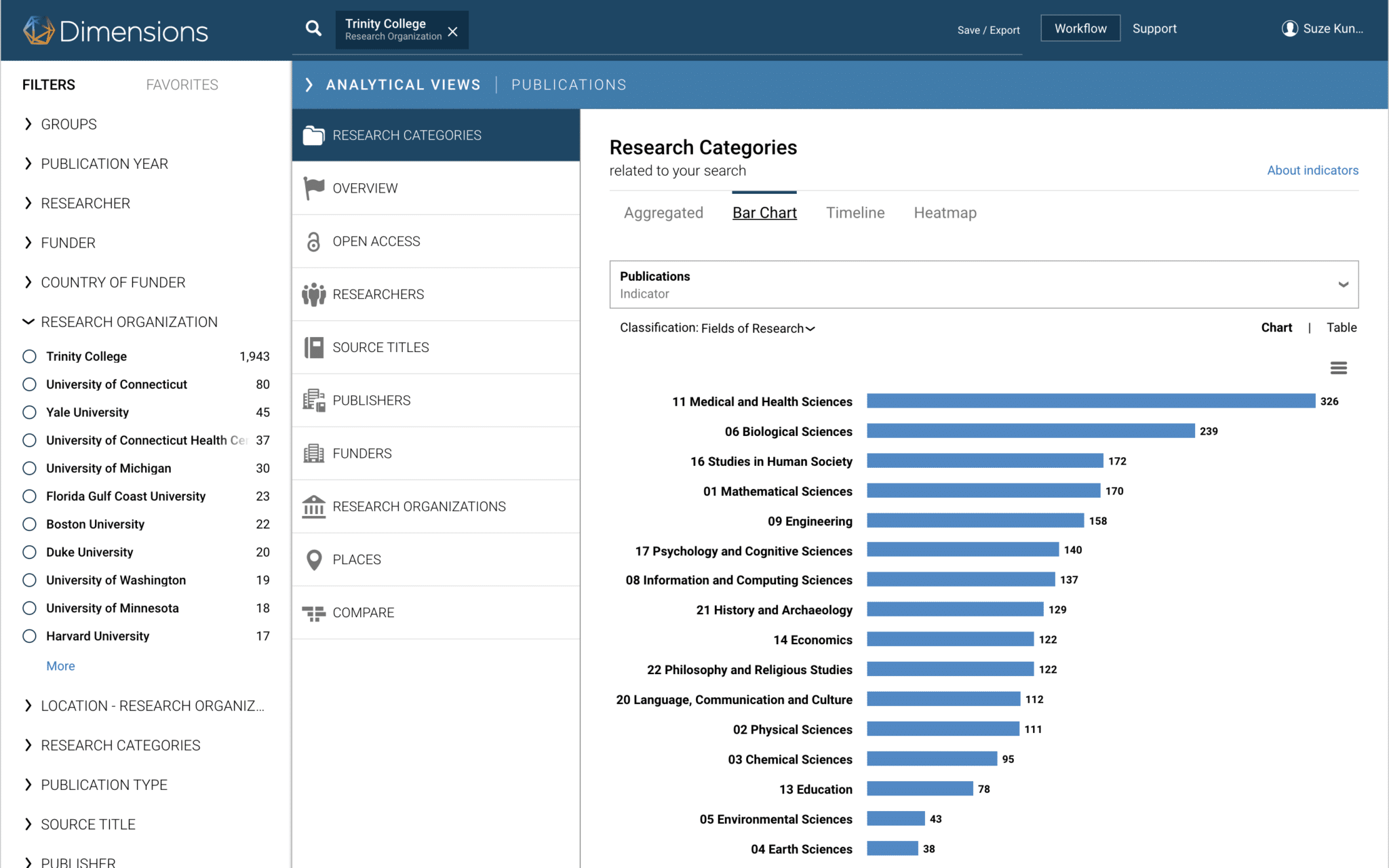Select University of Washington filter
This screenshot has width=1389, height=868.
[x=29, y=580]
